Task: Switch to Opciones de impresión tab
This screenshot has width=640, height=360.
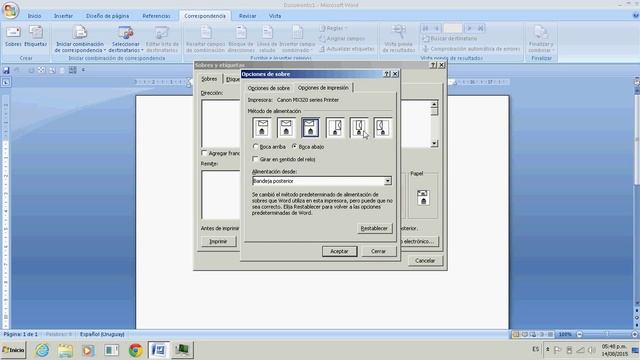Action: 323,87
